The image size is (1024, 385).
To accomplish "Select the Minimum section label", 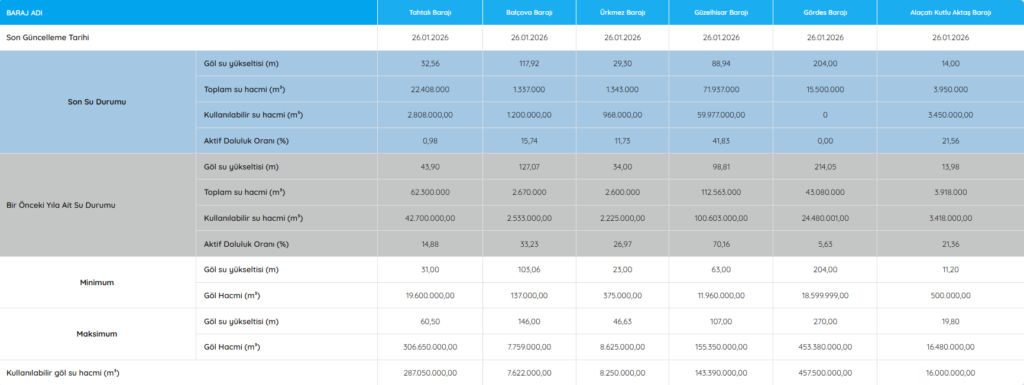I will point(97,283).
